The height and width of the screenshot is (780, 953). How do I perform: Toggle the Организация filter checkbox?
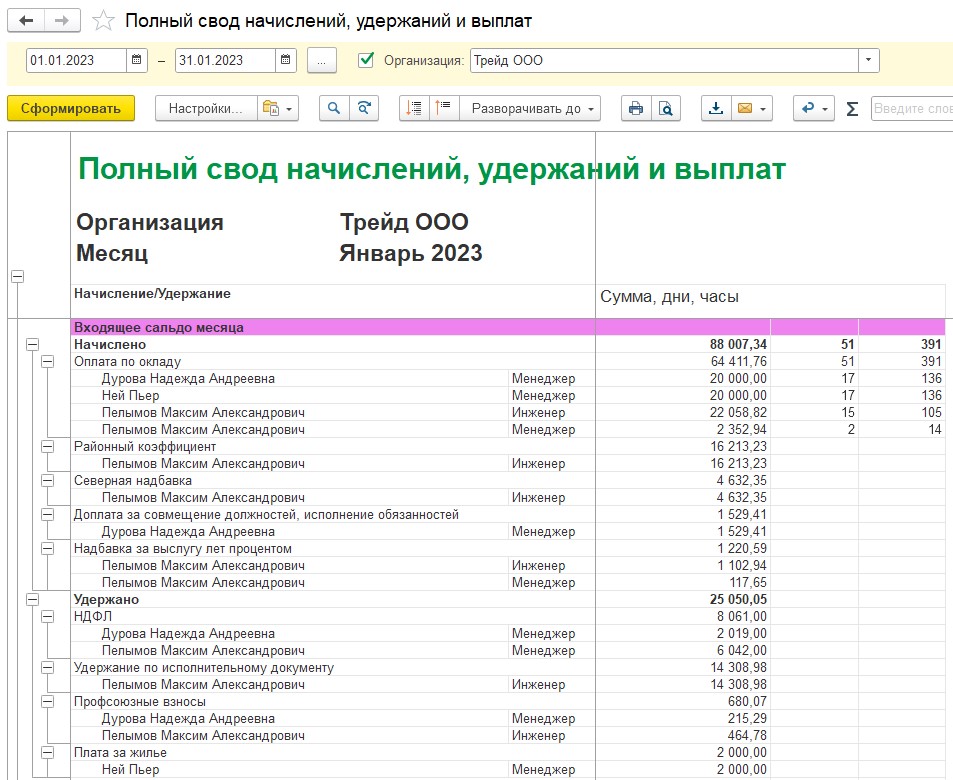366,60
